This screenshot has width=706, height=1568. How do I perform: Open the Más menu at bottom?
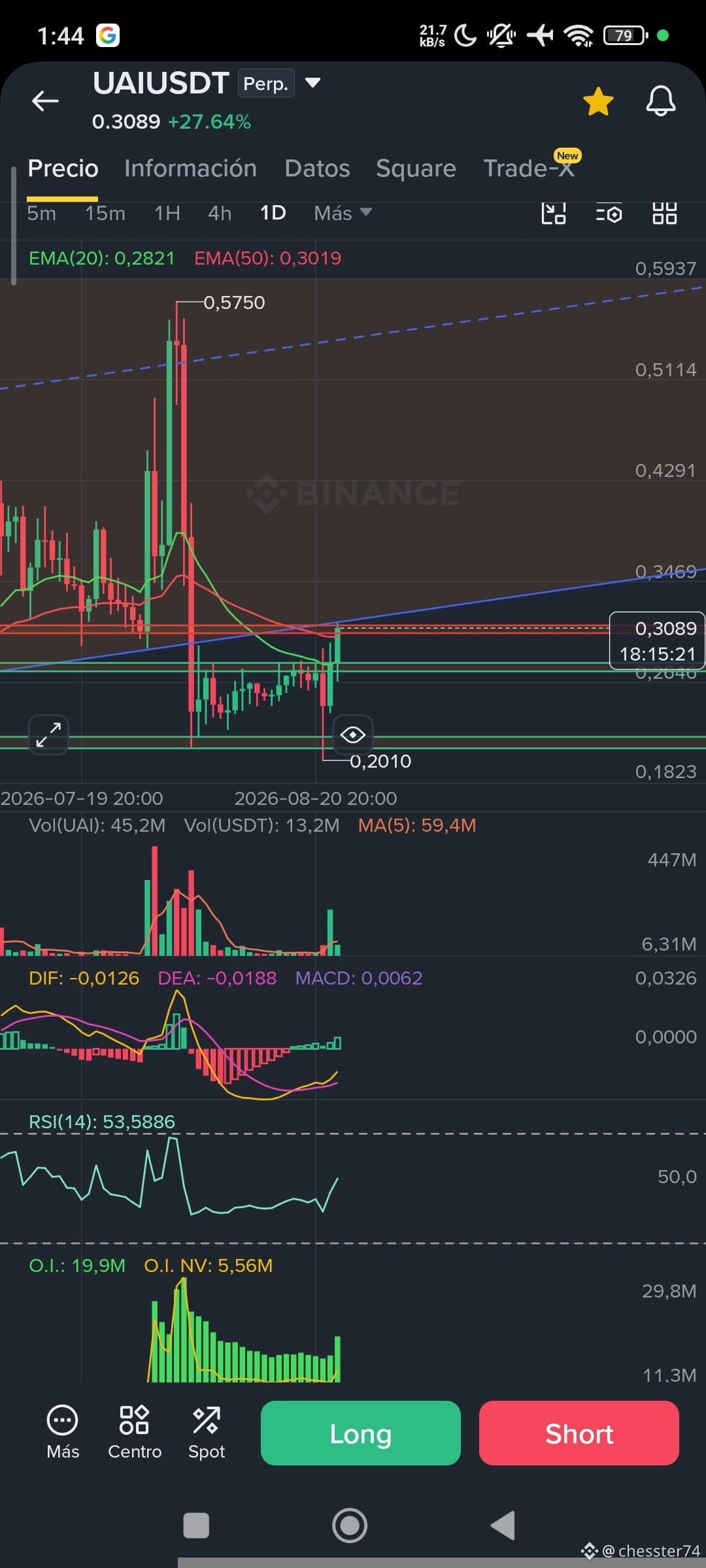[63, 1432]
